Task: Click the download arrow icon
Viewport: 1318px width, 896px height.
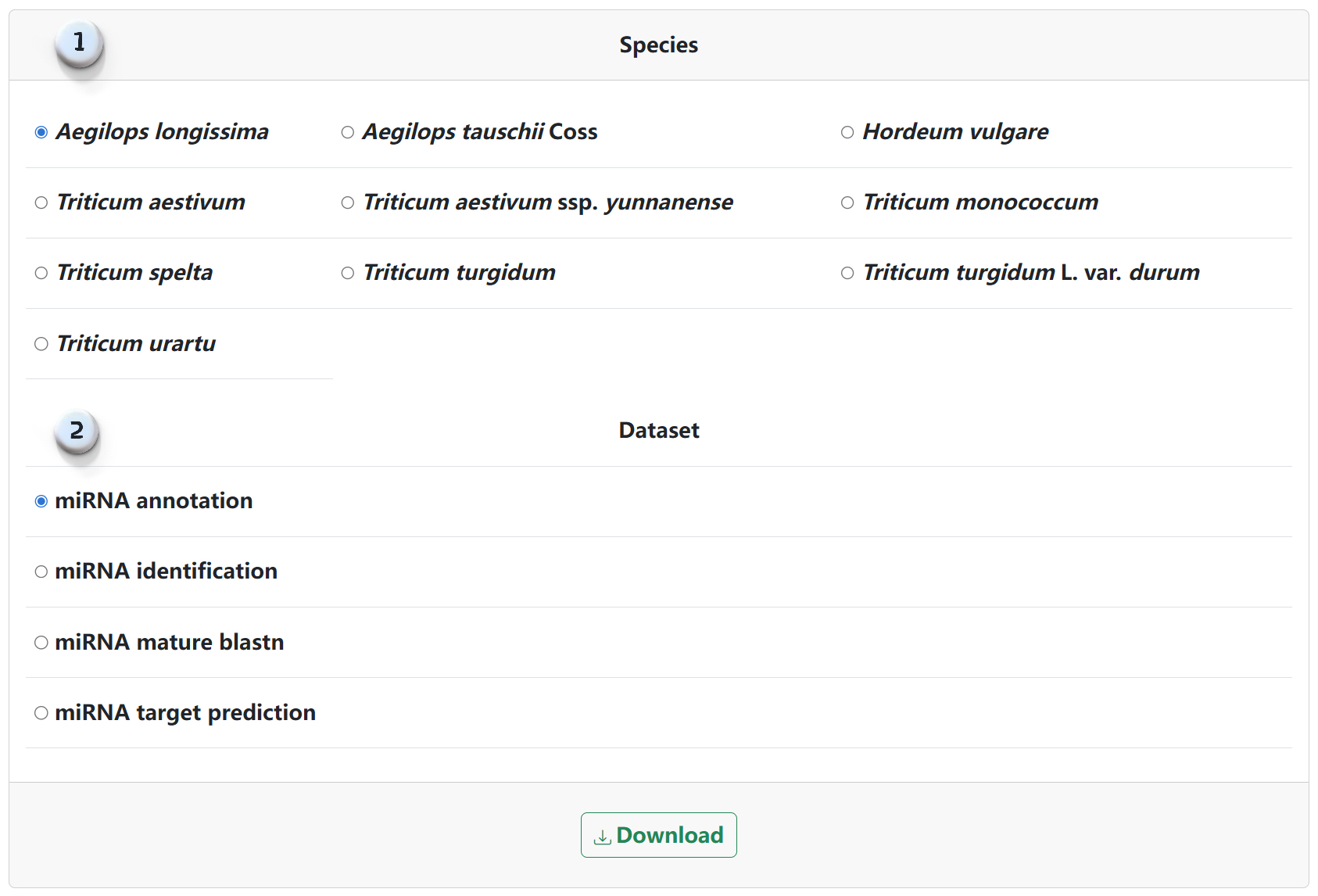Action: click(x=603, y=837)
